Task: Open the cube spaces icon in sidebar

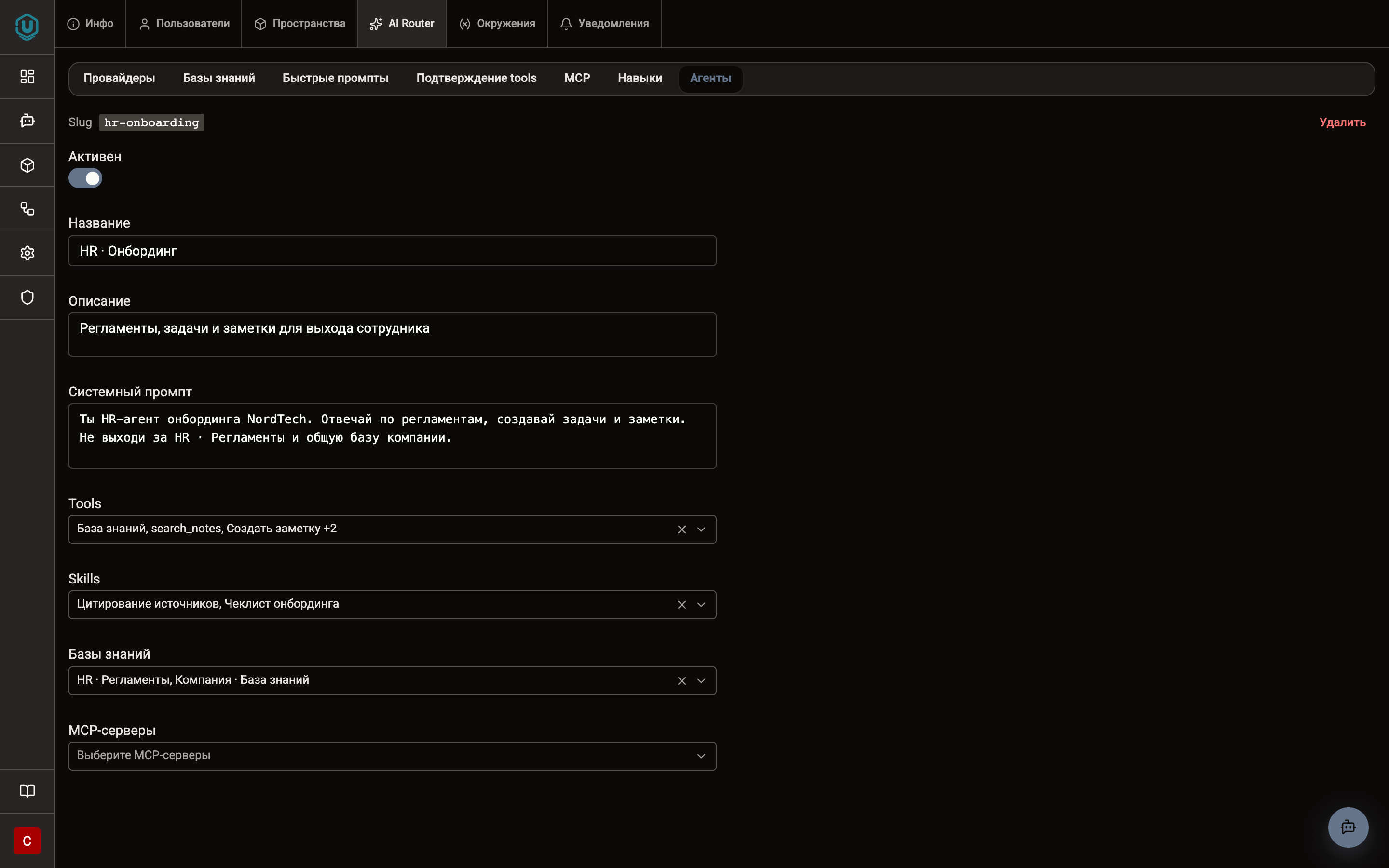Action: [x=27, y=165]
